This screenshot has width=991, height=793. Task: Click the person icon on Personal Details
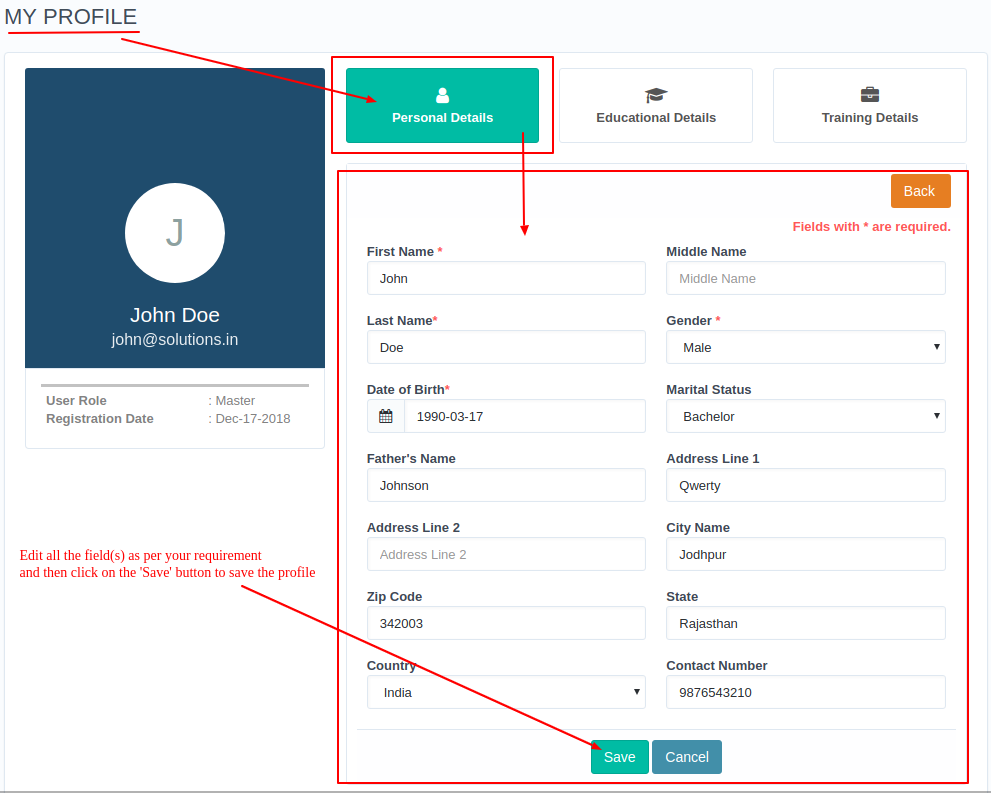click(x=442, y=95)
